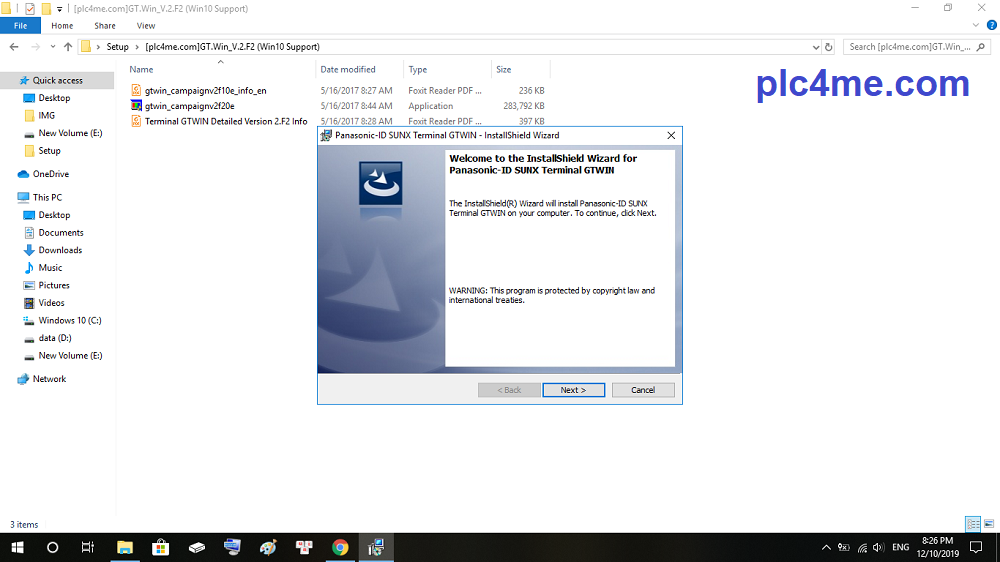Viewport: 1000px width, 562px height.
Task: Switch to large icons view layout
Action: pos(989,524)
